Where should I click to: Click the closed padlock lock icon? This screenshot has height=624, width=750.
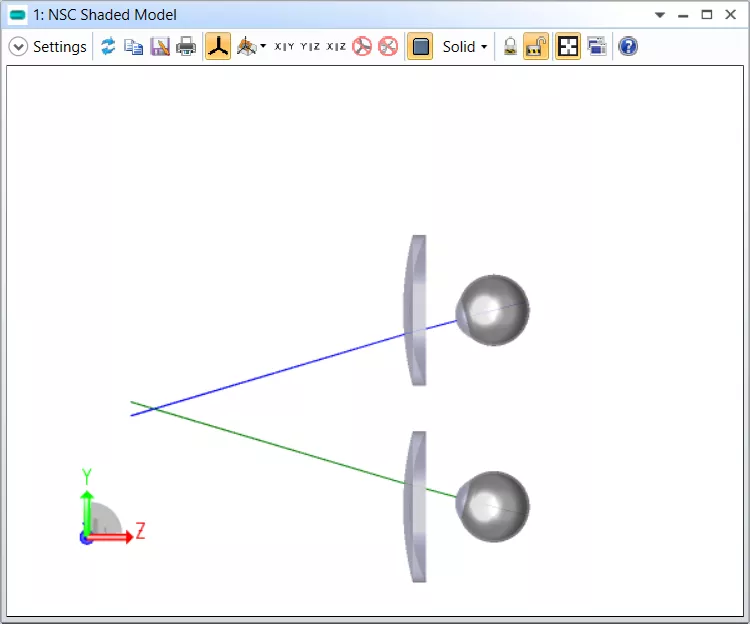510,47
